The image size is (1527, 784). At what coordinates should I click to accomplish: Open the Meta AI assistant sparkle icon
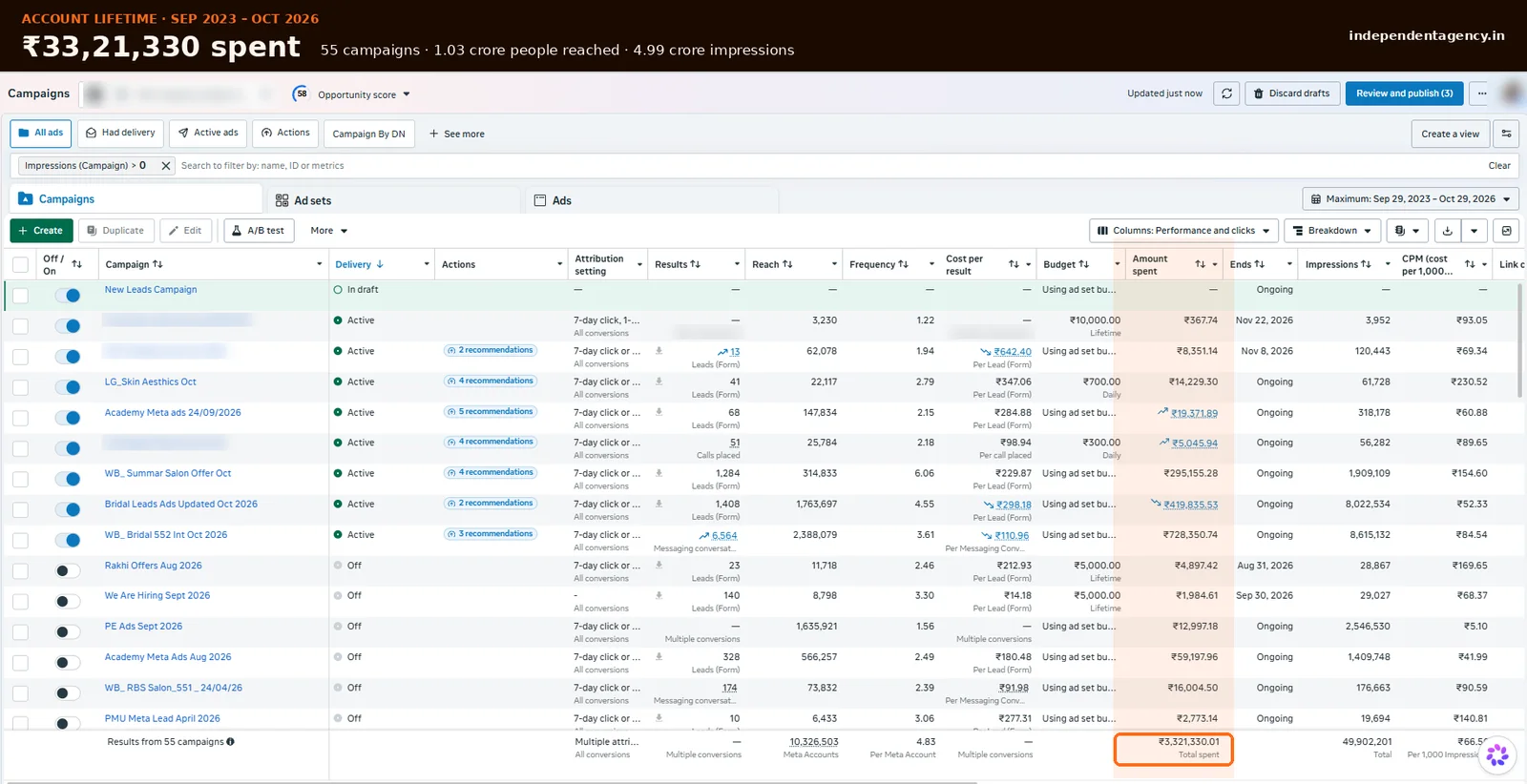(1497, 755)
